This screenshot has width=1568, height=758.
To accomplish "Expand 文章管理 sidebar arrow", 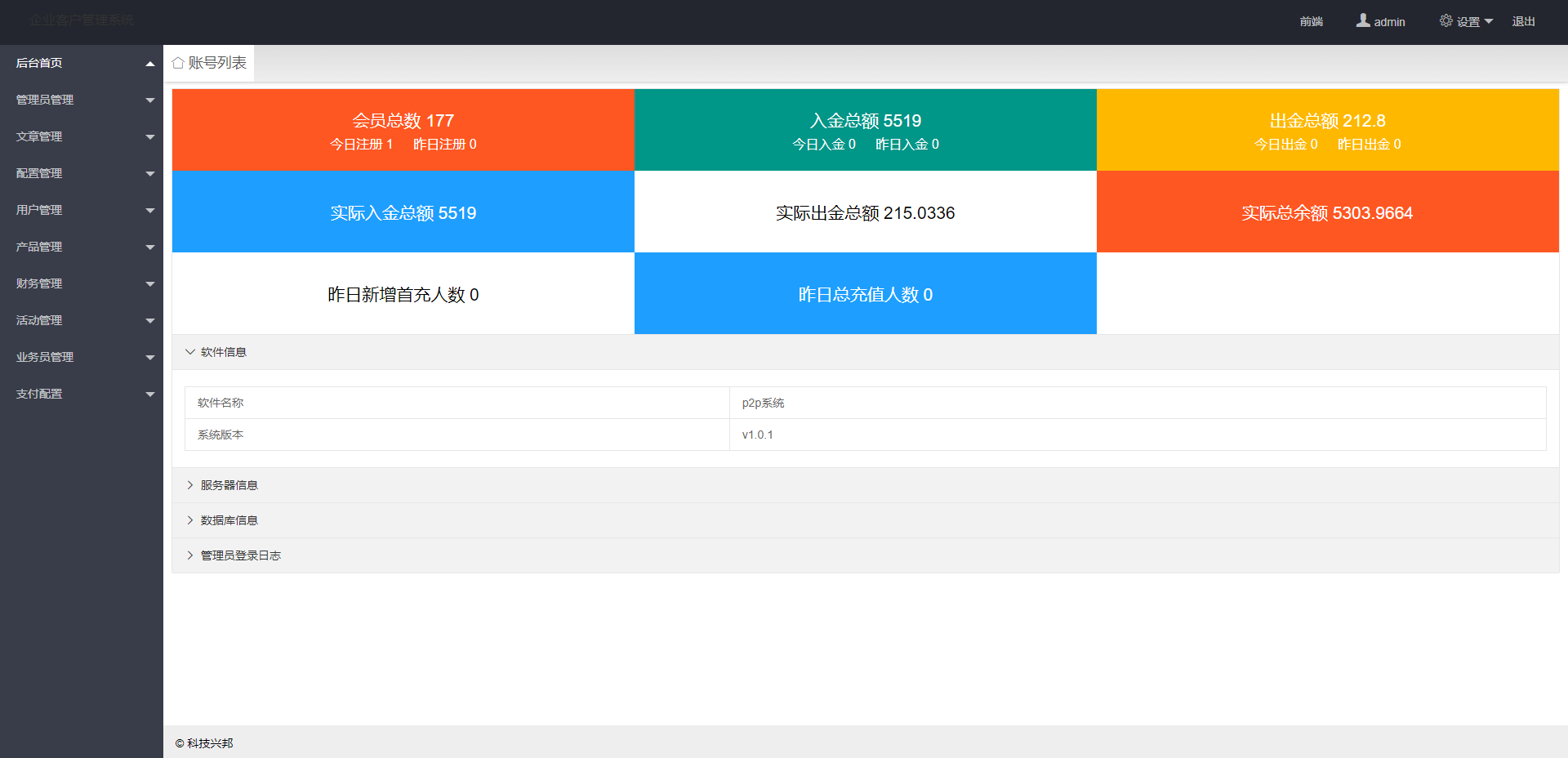I will coord(150,137).
